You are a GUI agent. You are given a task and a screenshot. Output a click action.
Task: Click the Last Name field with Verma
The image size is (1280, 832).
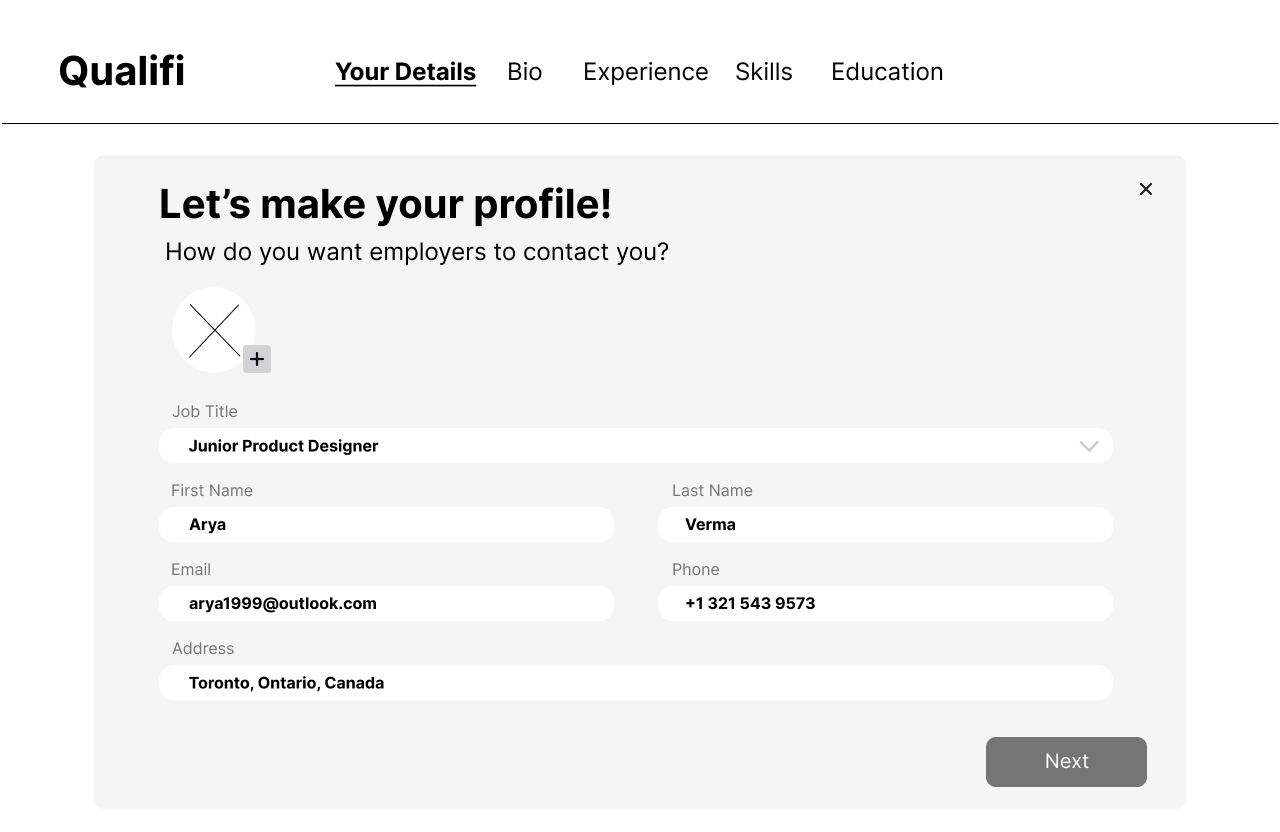pos(885,525)
